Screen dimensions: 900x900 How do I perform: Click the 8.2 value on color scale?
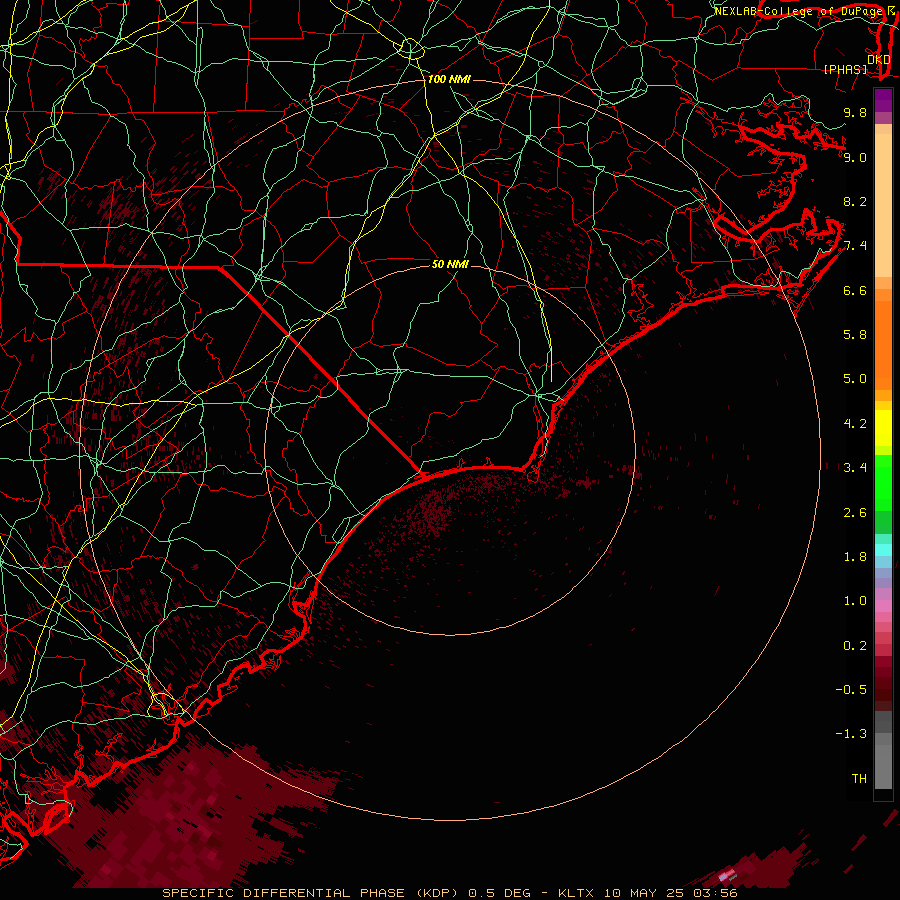click(855, 201)
